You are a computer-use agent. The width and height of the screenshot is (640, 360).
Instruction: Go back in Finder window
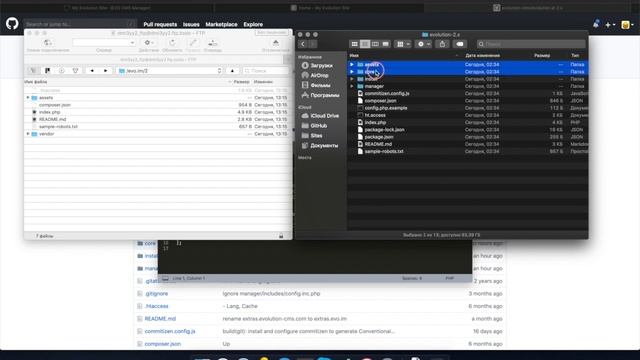point(303,44)
